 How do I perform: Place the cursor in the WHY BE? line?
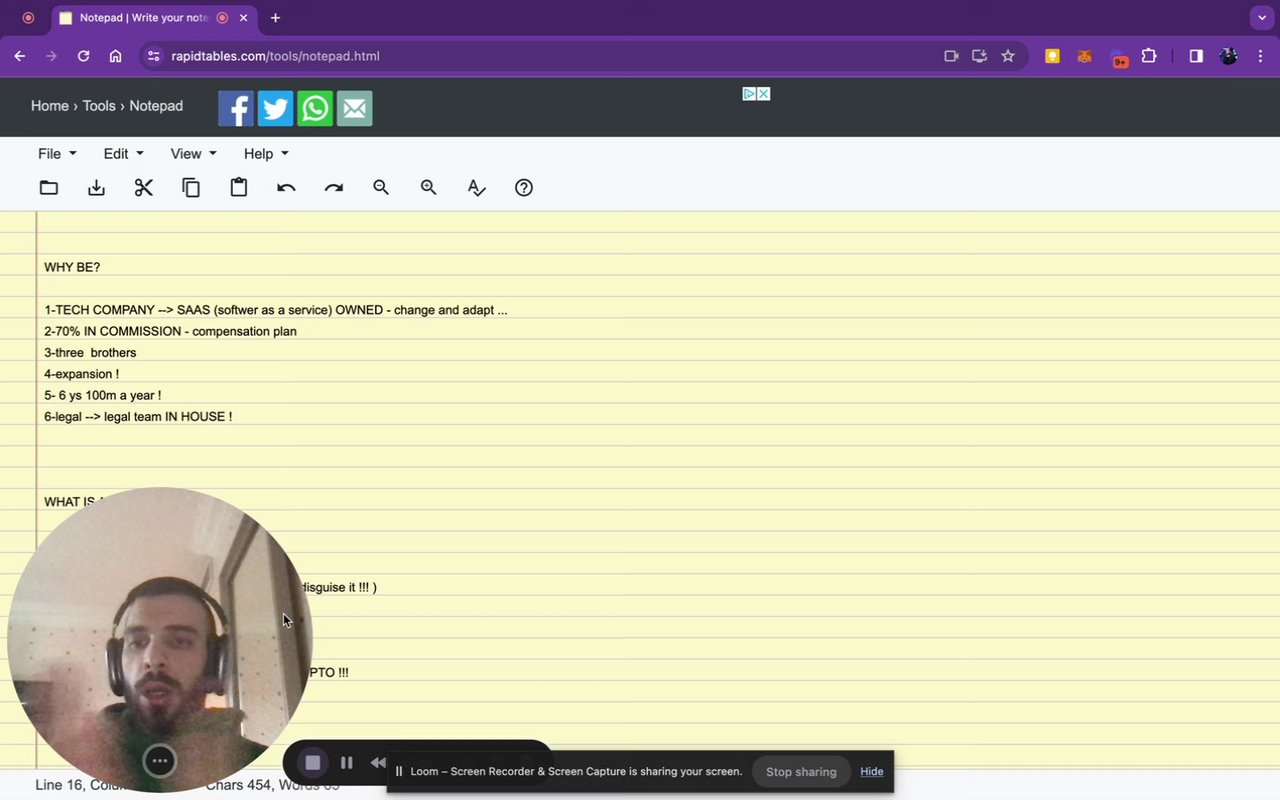[x=72, y=267]
